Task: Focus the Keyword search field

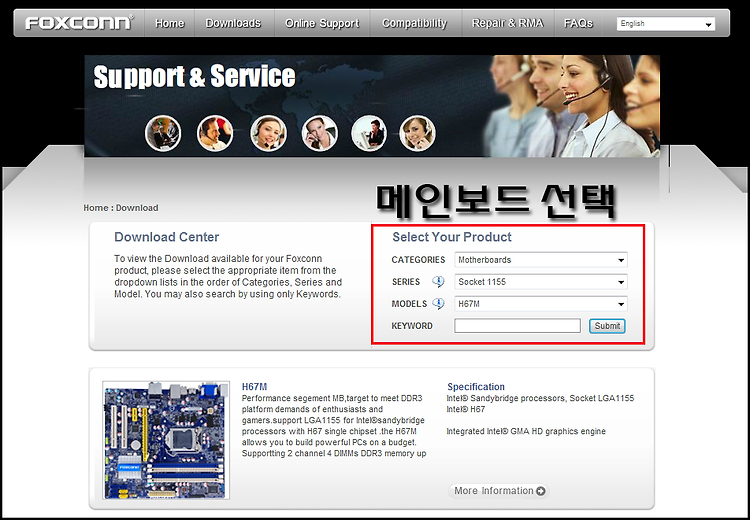Action: 517,326
